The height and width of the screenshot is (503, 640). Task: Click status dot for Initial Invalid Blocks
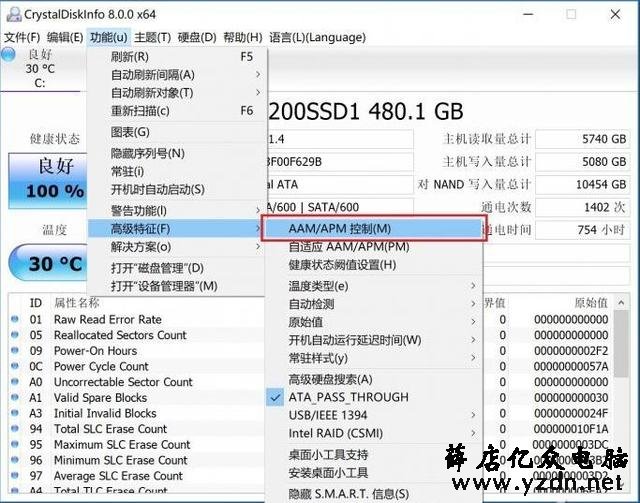(x=15, y=413)
